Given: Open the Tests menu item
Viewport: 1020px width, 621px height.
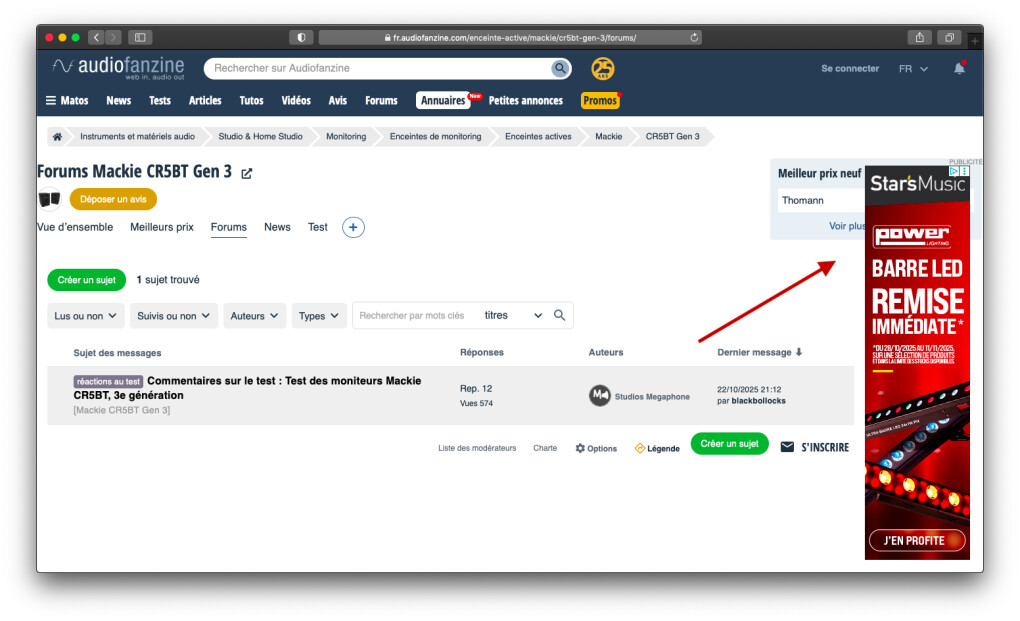Looking at the screenshot, I should tap(159, 100).
